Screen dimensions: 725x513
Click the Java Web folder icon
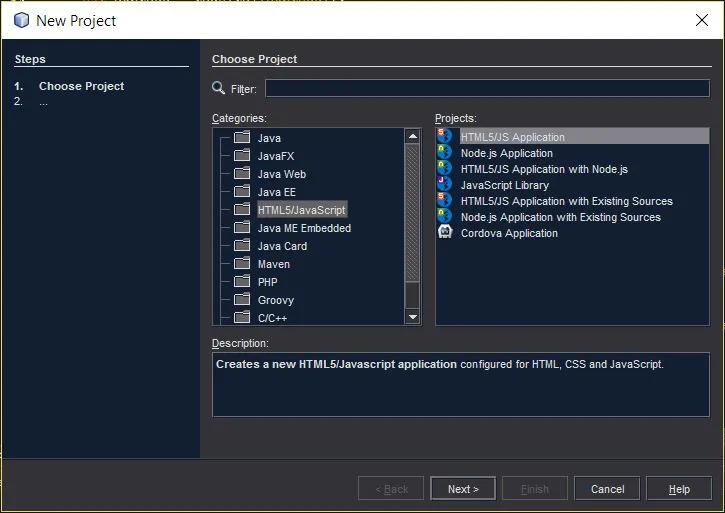tap(242, 173)
